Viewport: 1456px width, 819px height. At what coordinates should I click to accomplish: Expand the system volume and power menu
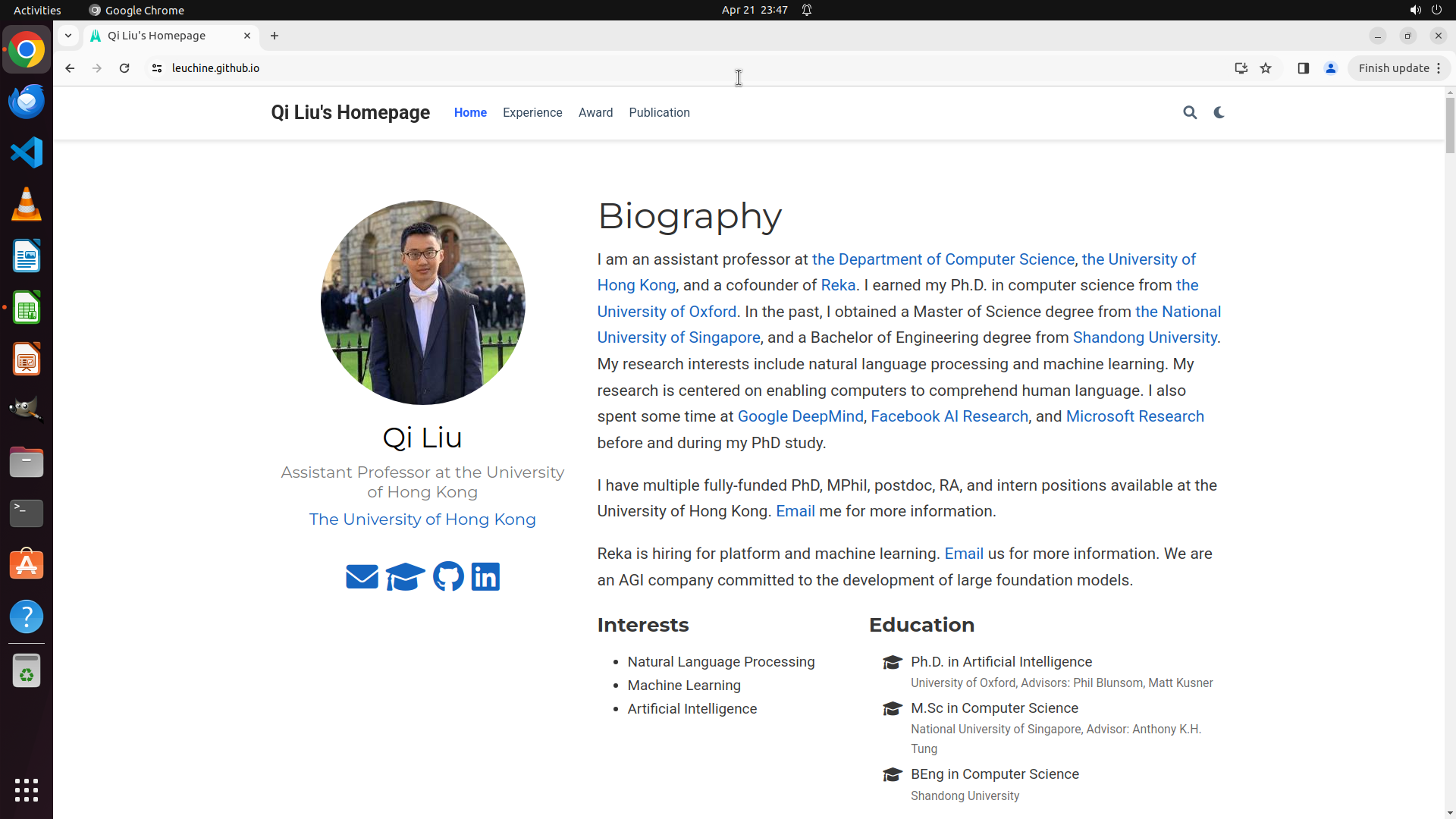pos(1426,10)
